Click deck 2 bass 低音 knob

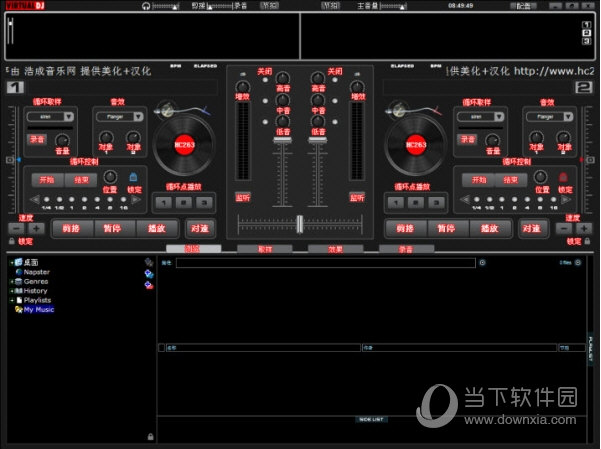click(318, 122)
